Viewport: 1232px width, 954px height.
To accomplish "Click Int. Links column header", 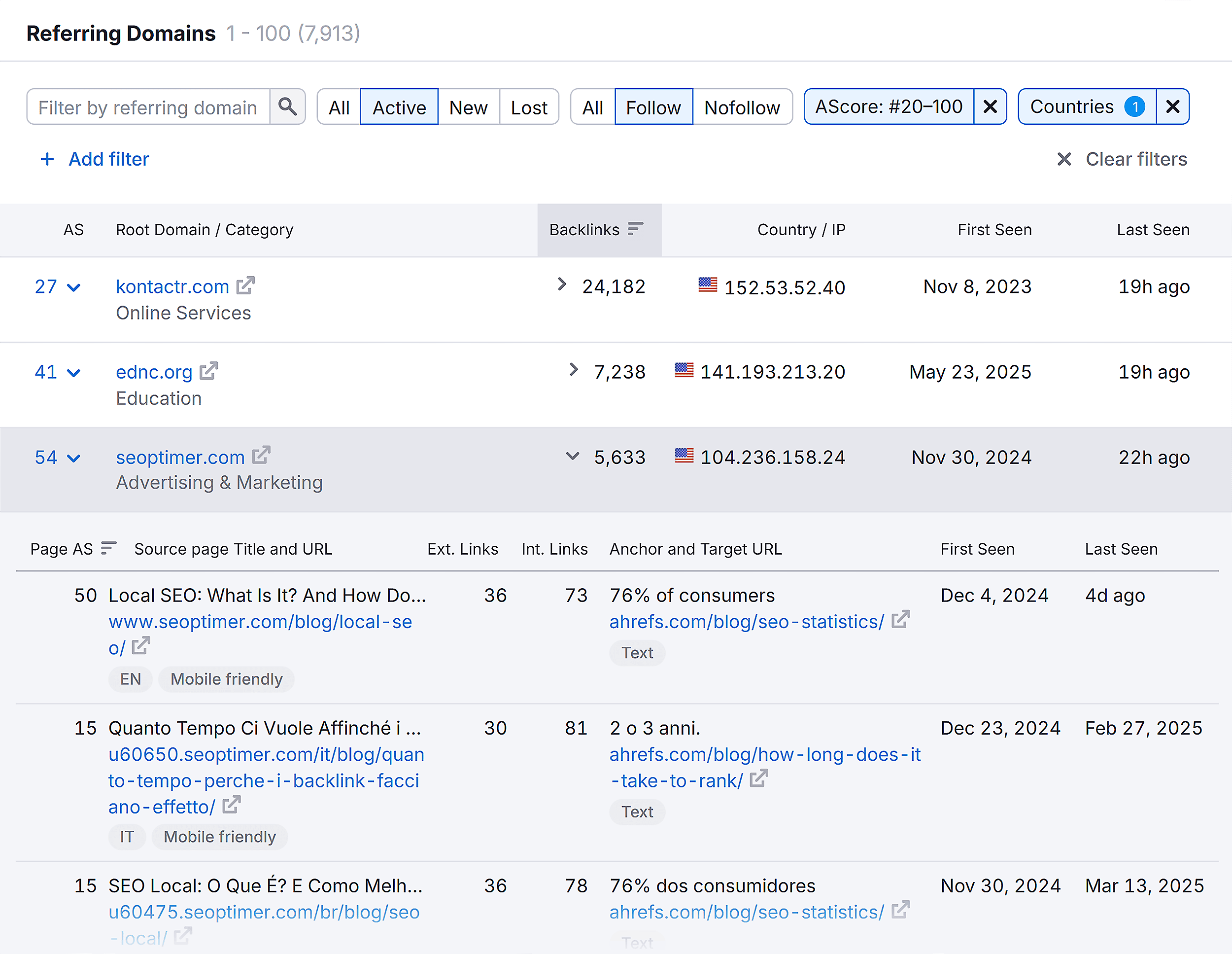I will coord(554,549).
